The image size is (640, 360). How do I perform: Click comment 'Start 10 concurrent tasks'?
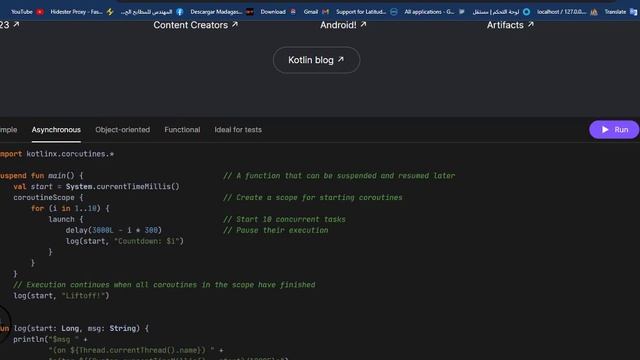pos(284,220)
